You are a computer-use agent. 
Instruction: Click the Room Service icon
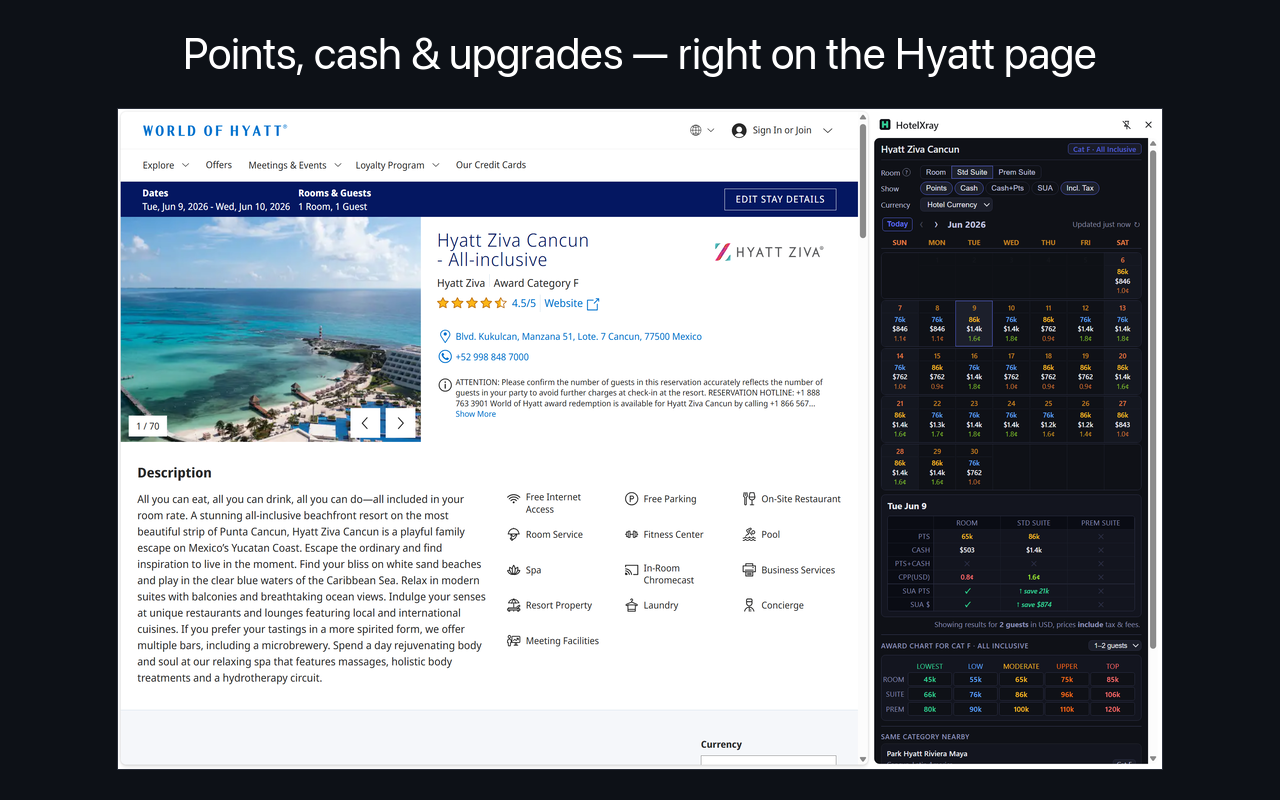tap(514, 534)
